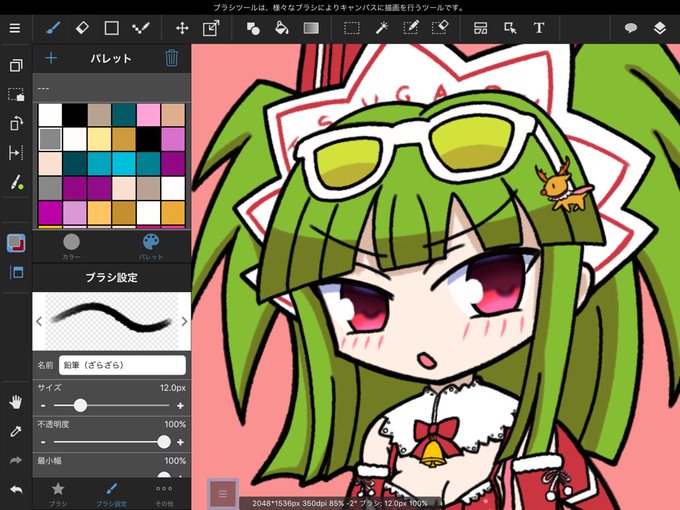Click the selection-layer icon in sidebar

(x=16, y=95)
